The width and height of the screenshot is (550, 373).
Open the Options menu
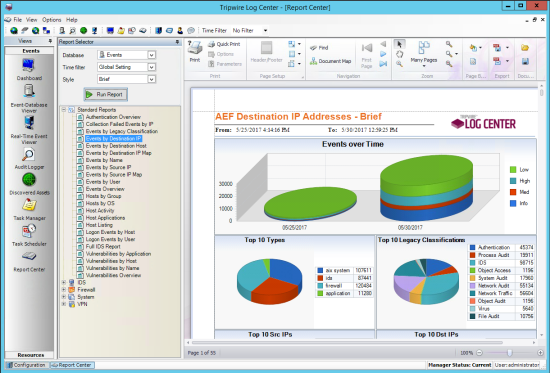[52, 20]
